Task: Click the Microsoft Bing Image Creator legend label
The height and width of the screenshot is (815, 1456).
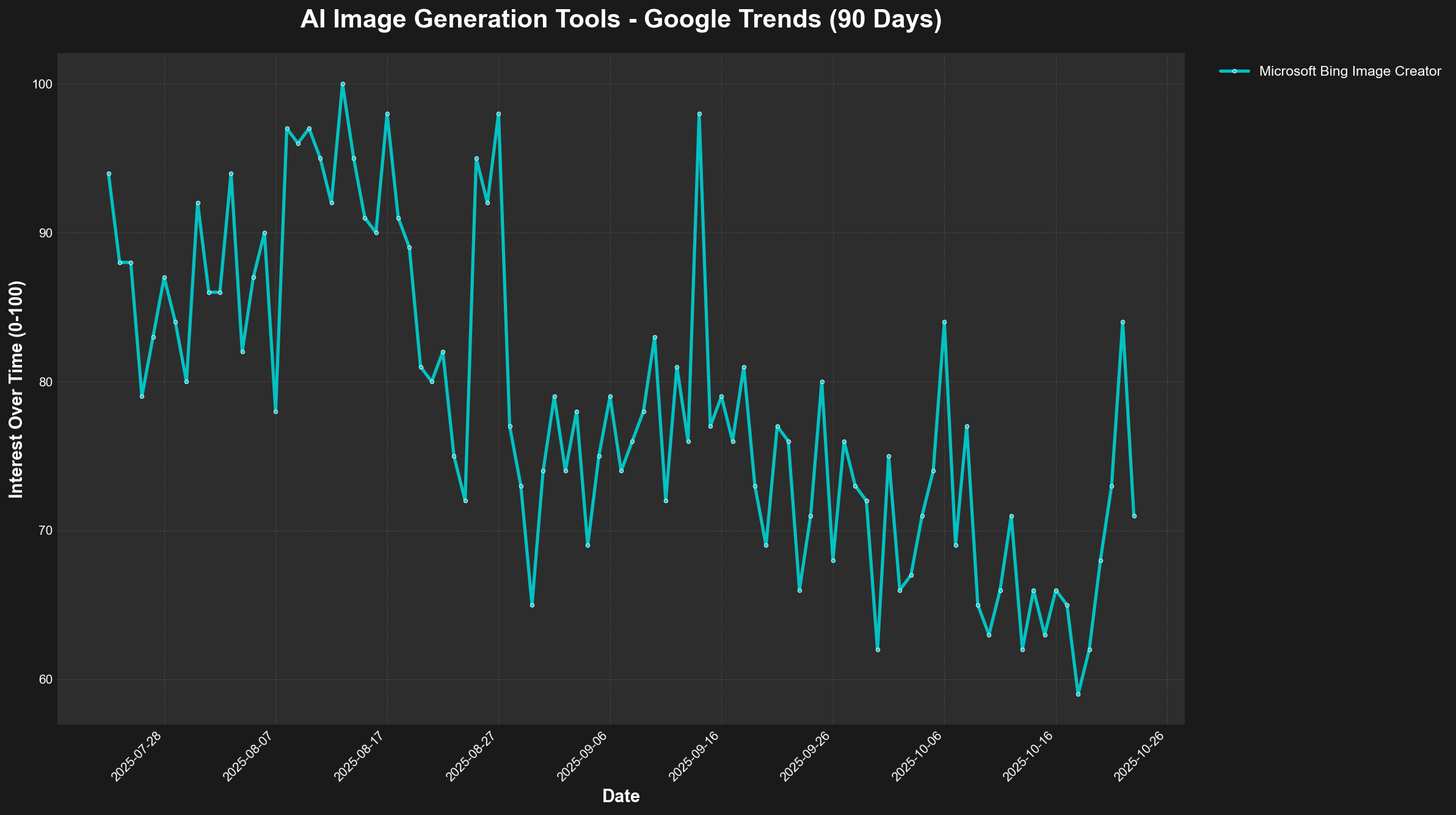Action: point(1350,71)
